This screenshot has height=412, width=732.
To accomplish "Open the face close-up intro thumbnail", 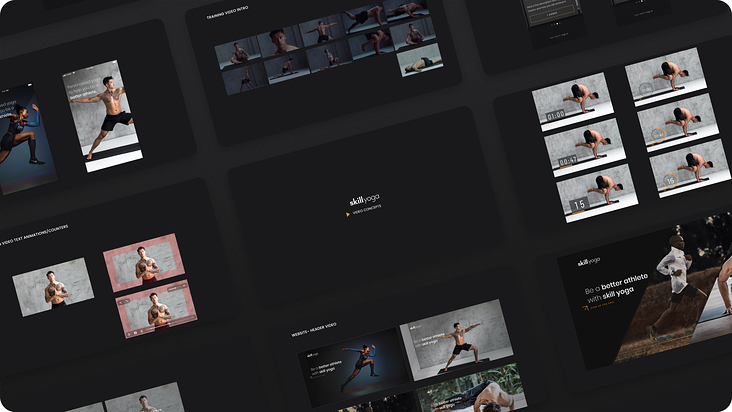I will [x=281, y=42].
